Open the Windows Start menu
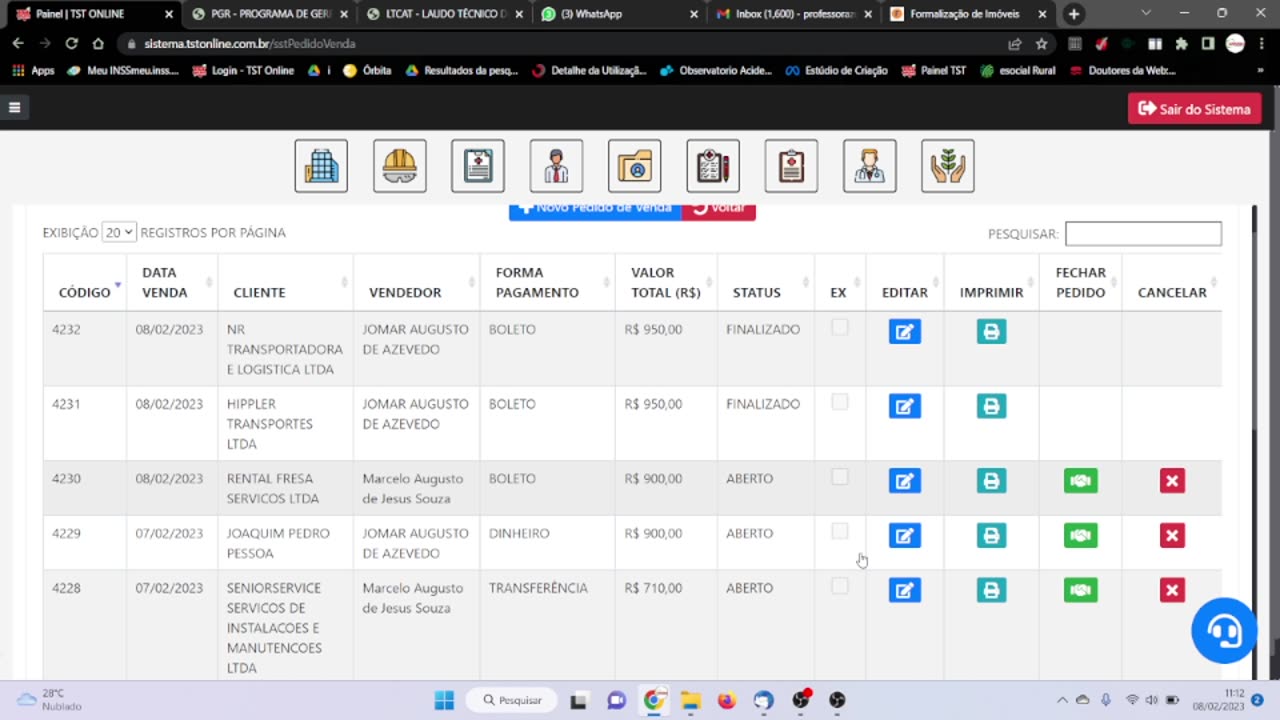 [445, 700]
